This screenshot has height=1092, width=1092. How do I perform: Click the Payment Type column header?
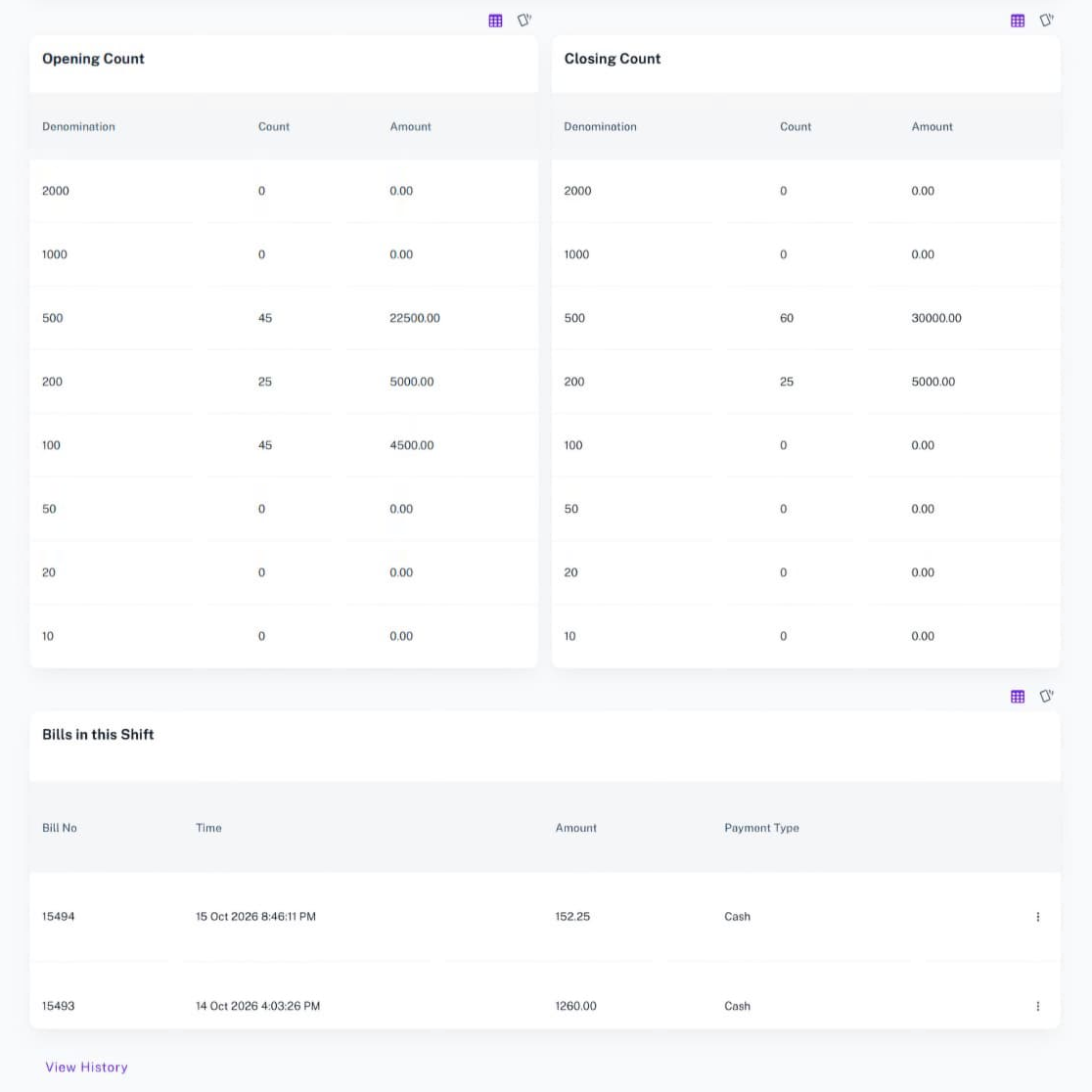click(x=761, y=828)
